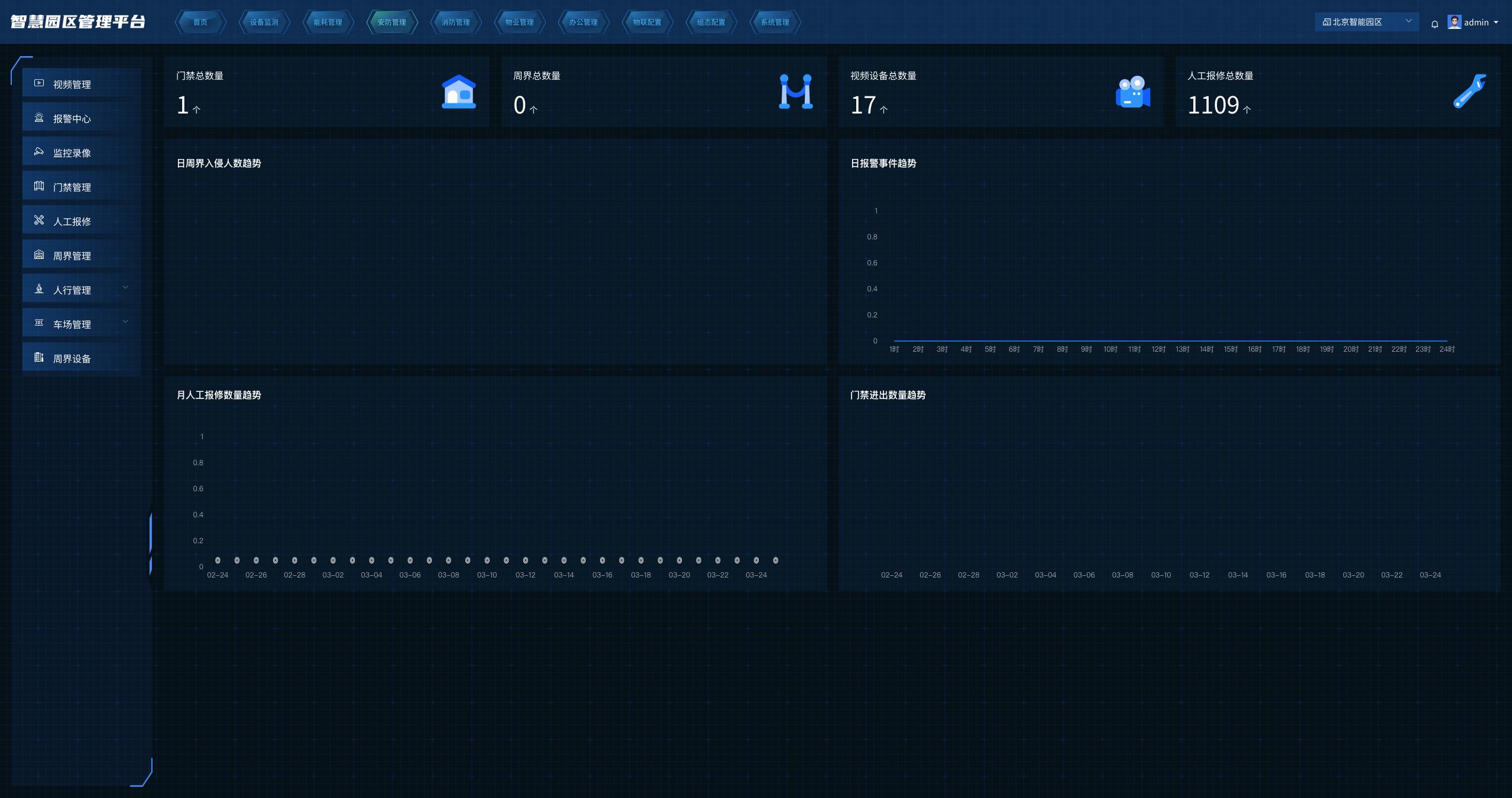Click the blue video camera device icon
This screenshot has height=798, width=1512.
1132,92
